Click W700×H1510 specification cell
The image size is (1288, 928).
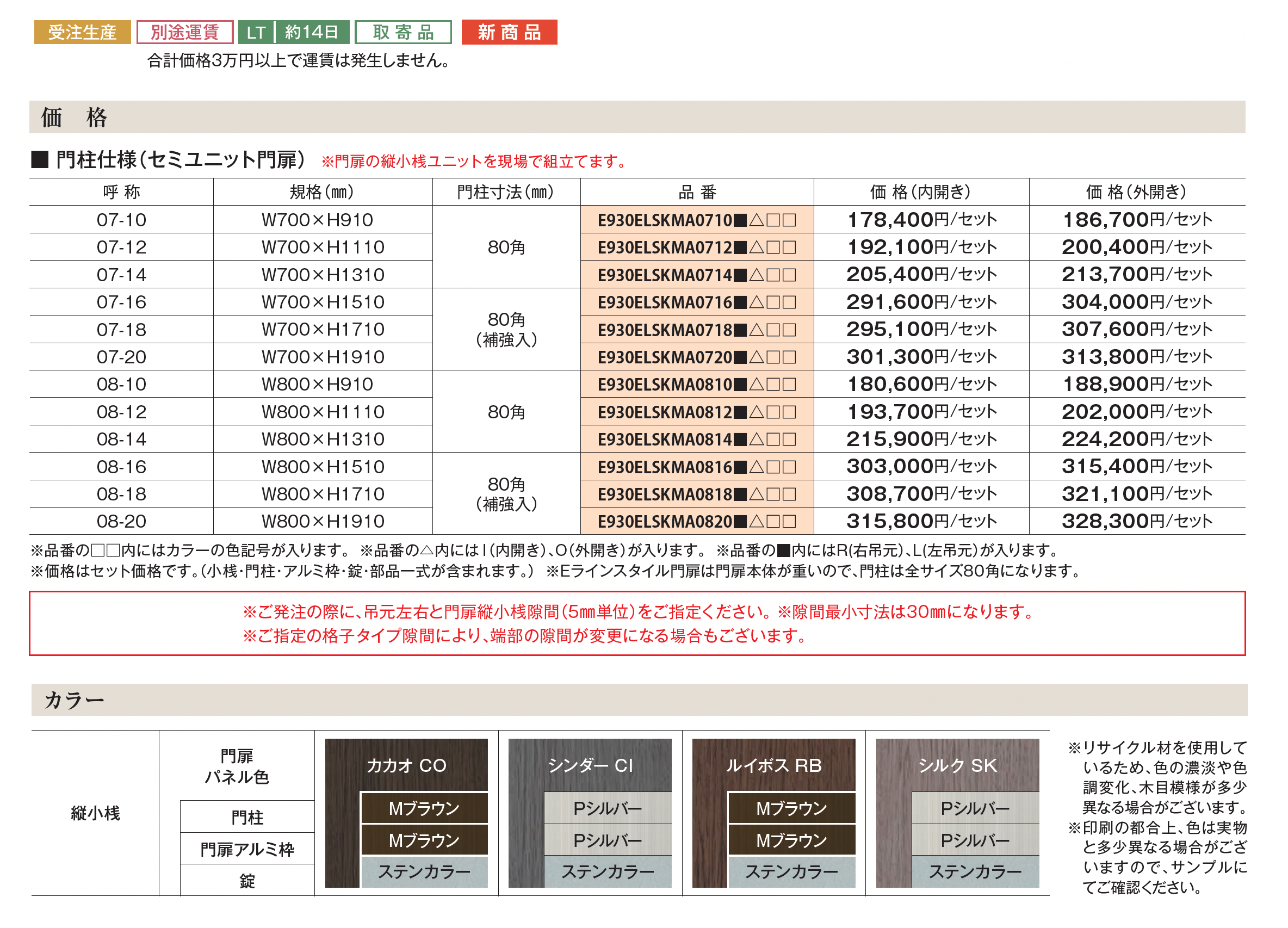[x=323, y=302]
